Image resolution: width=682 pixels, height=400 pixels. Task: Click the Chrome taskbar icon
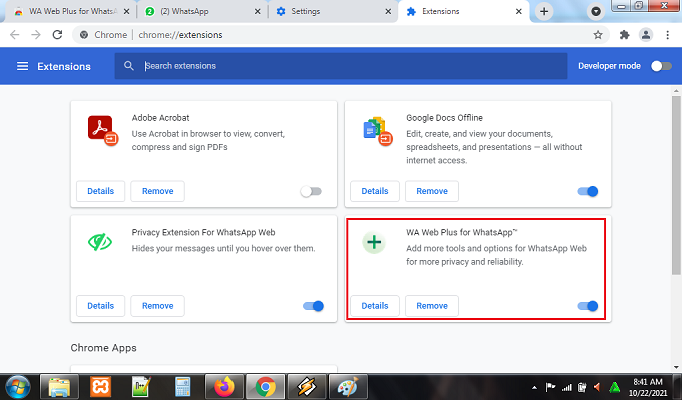[x=265, y=387]
